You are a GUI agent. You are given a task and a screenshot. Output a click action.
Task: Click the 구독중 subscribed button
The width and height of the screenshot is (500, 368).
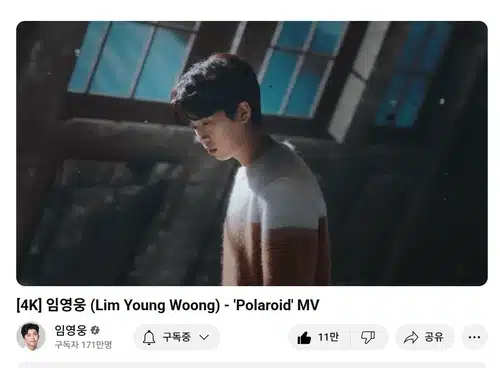pyautogui.click(x=177, y=337)
